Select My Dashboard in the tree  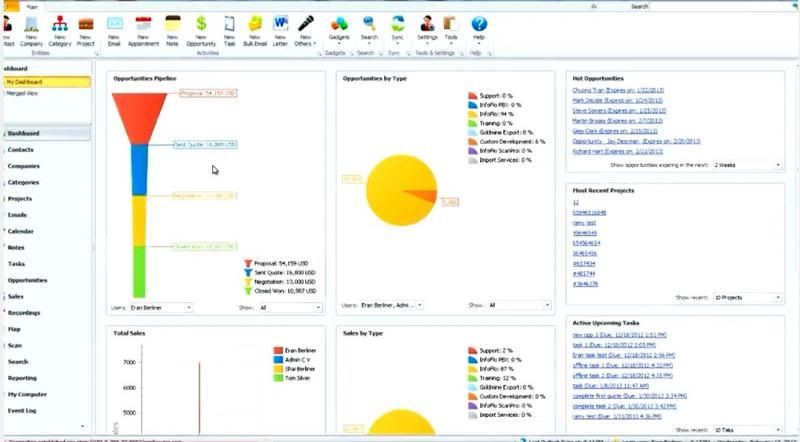[x=47, y=82]
